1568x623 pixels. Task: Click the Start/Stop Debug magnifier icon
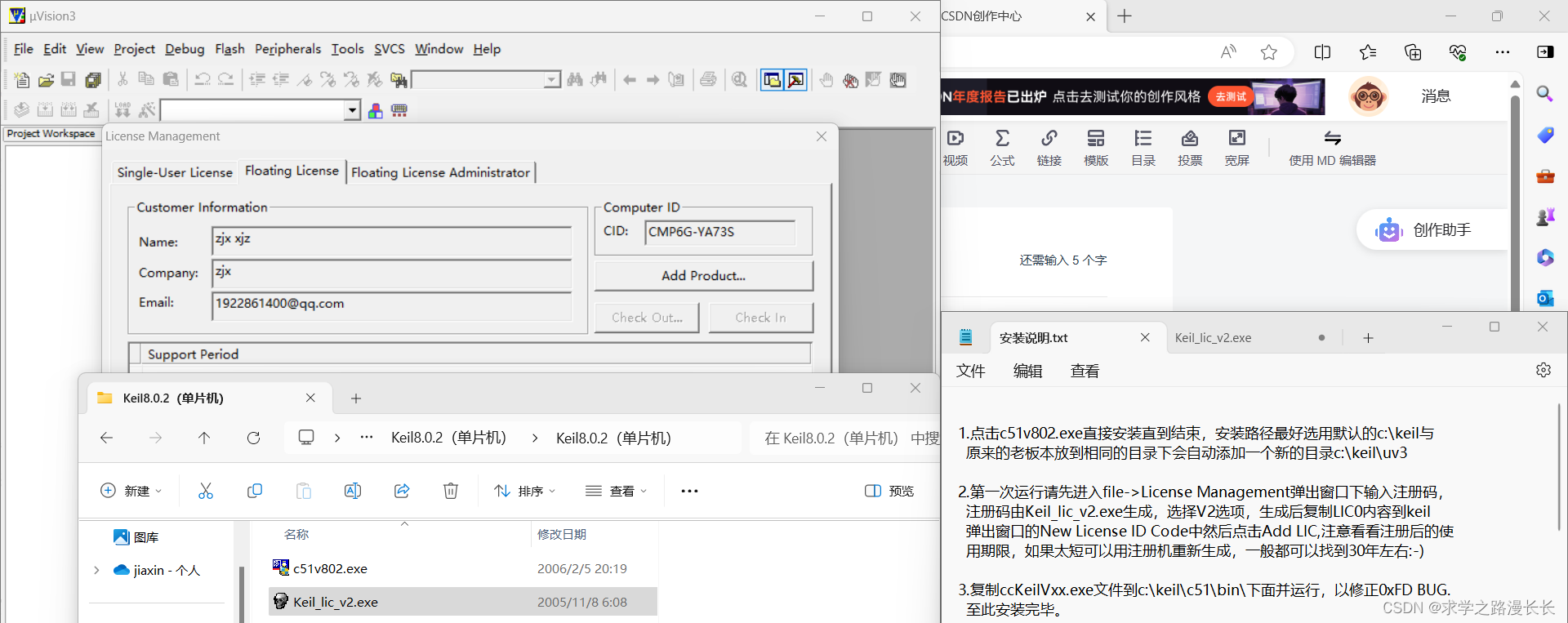pos(740,79)
